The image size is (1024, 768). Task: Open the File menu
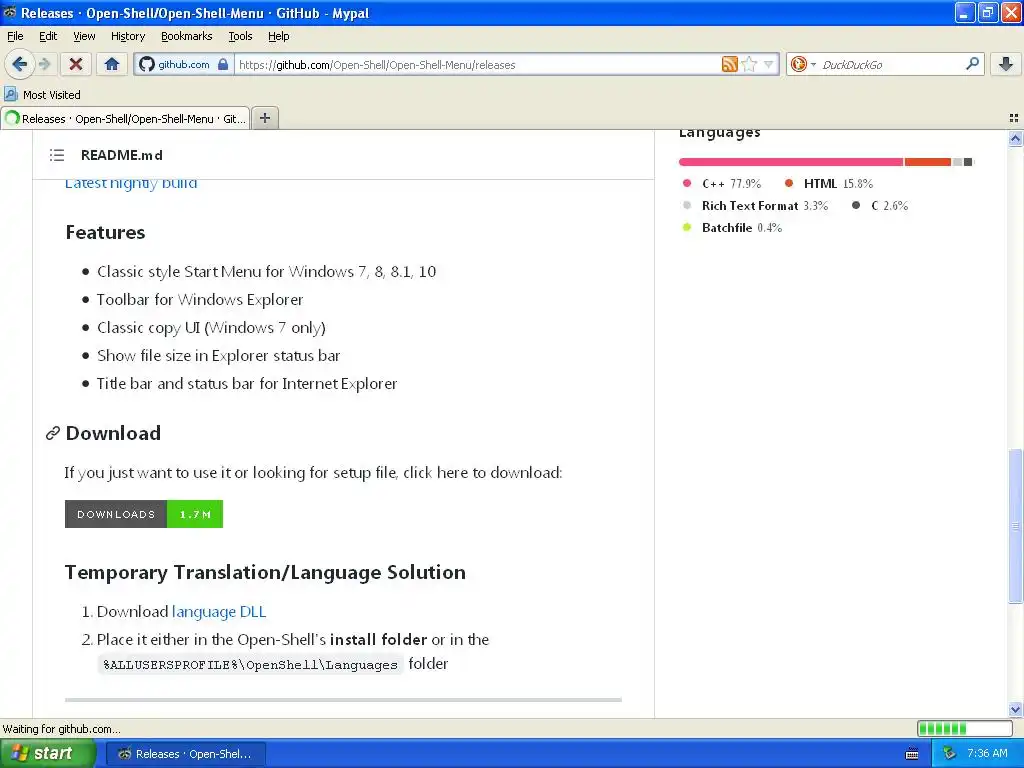(x=15, y=36)
